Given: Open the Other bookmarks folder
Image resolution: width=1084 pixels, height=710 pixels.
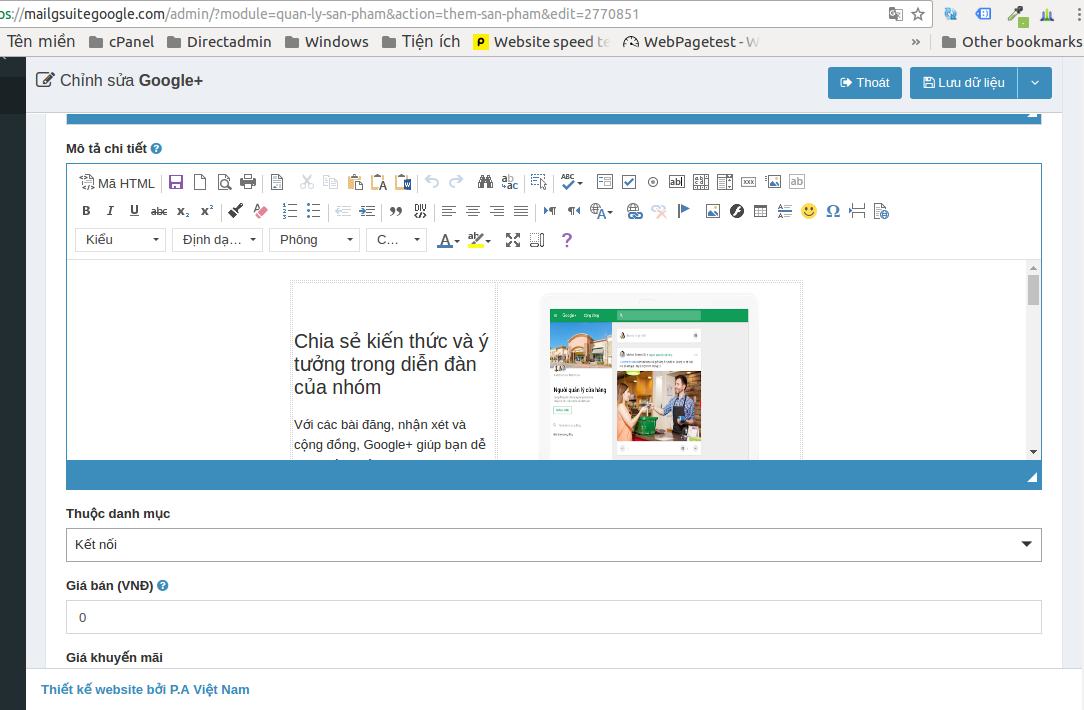Looking at the screenshot, I should pos(1011,42).
